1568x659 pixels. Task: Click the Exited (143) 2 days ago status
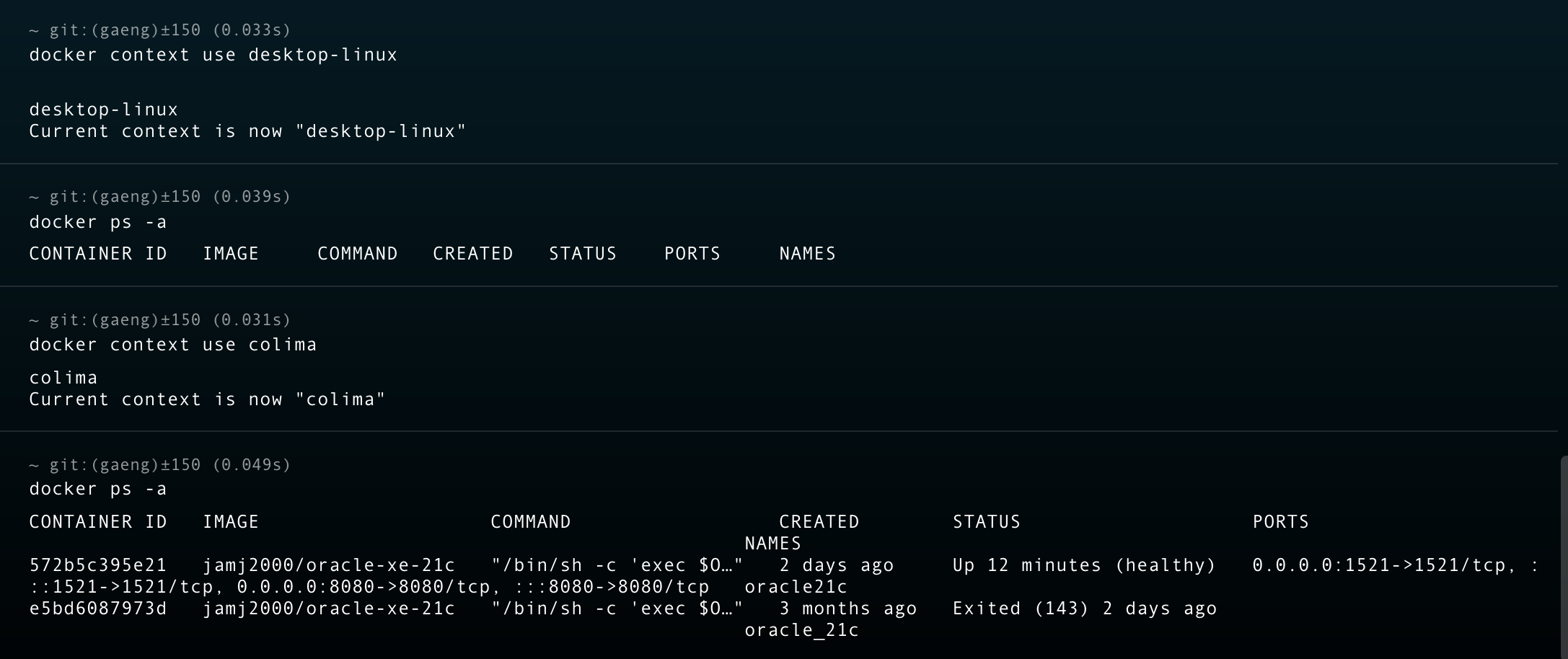(x=1083, y=609)
